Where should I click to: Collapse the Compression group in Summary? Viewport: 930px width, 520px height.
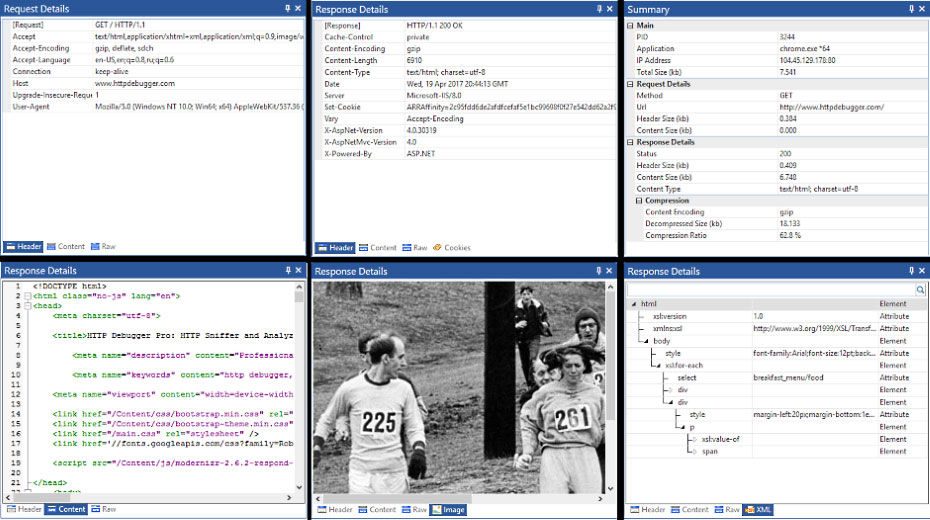(x=637, y=200)
